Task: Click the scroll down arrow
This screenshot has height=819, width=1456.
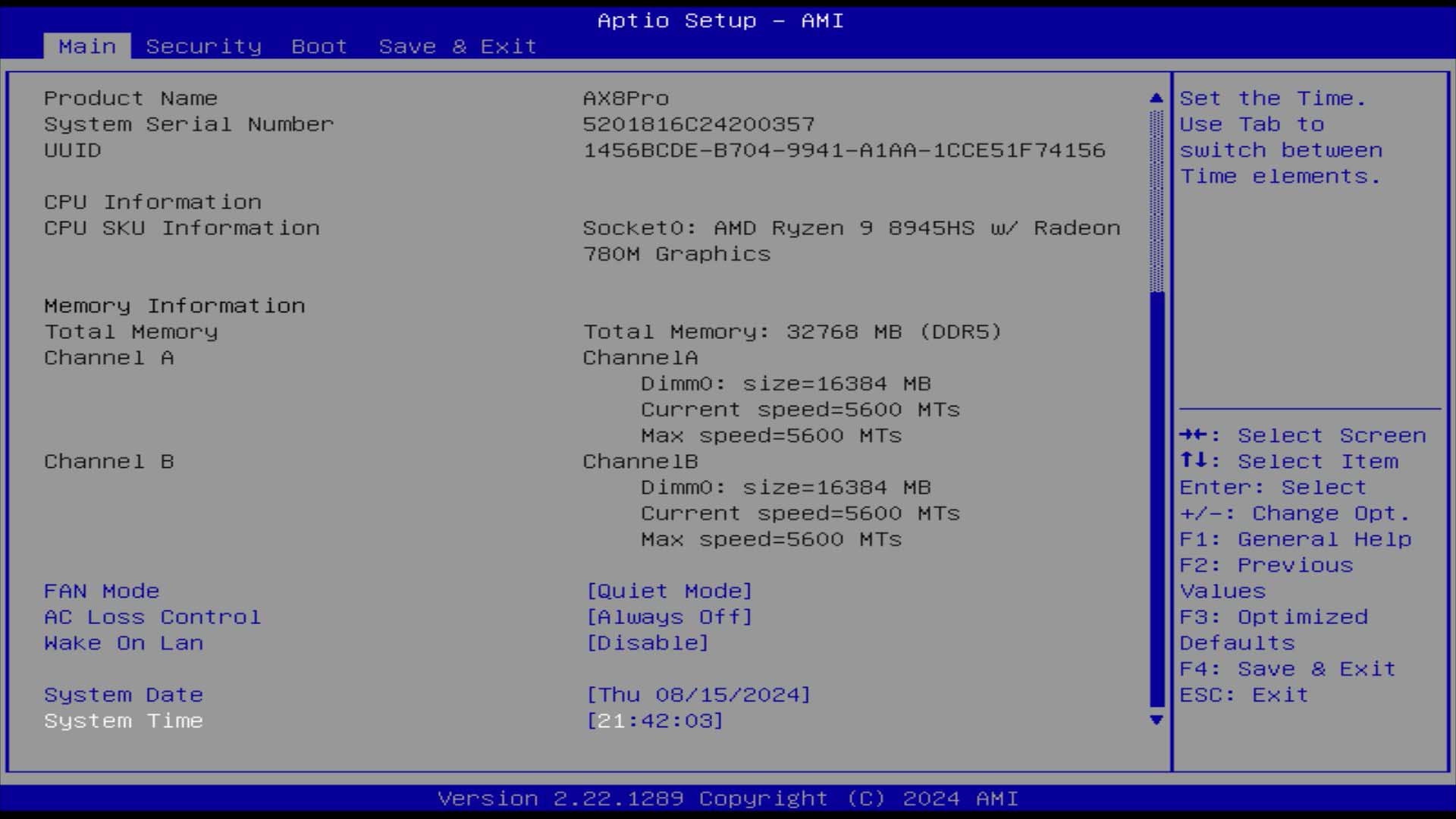Action: click(1156, 720)
